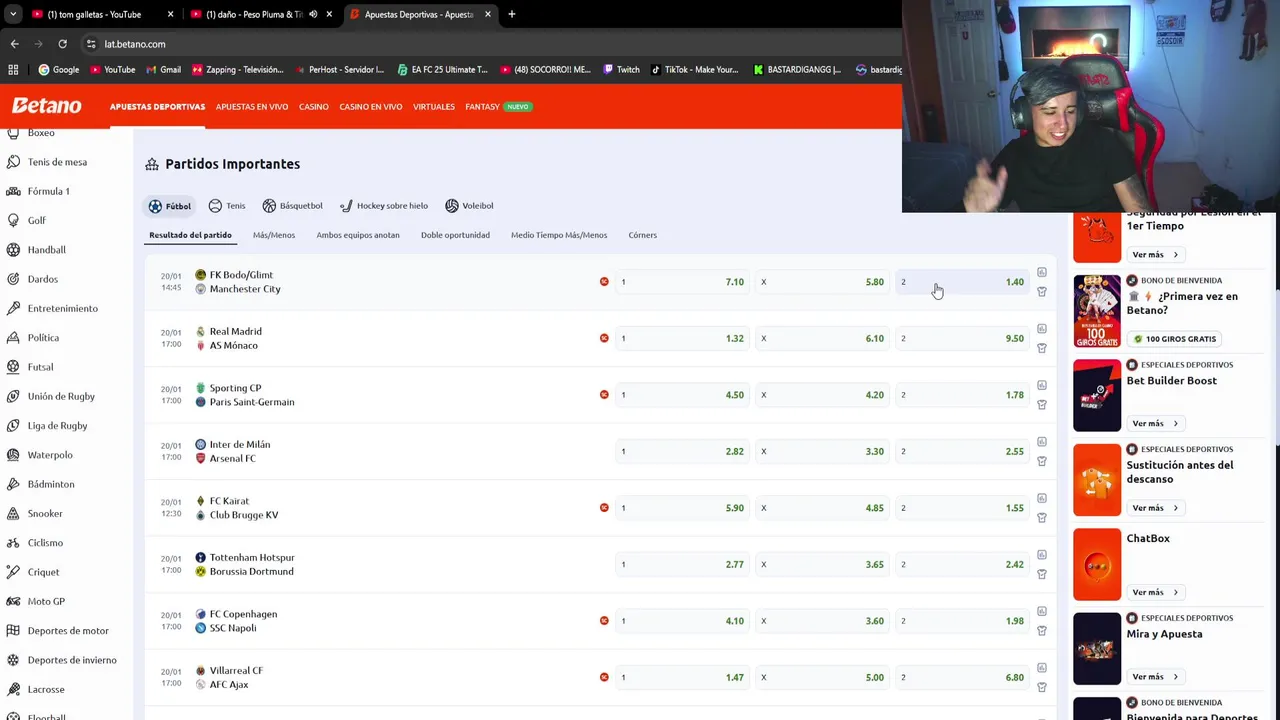Open Apuestas en Vivo menu
The height and width of the screenshot is (720, 1280).
(252, 107)
